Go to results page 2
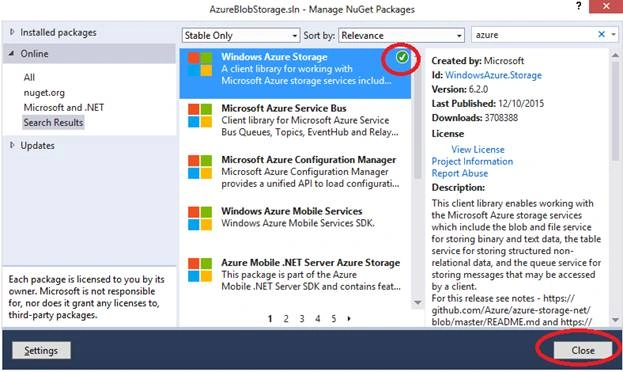 [286, 318]
